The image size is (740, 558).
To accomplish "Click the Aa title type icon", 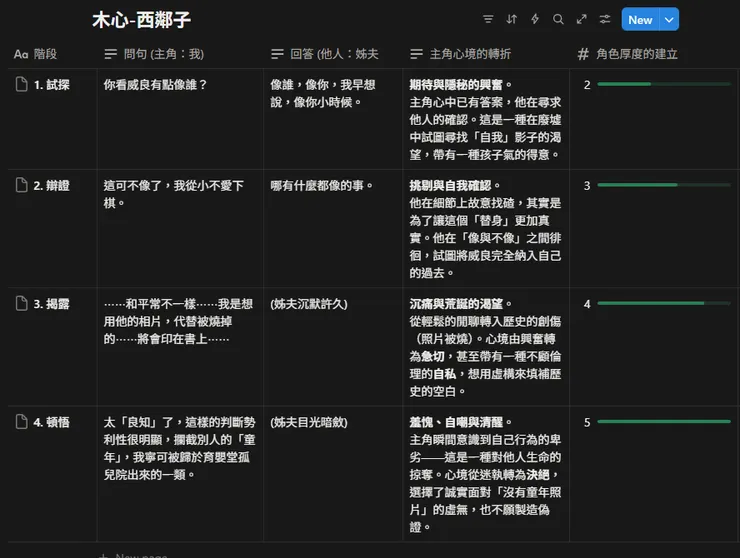I will pyautogui.click(x=21, y=54).
